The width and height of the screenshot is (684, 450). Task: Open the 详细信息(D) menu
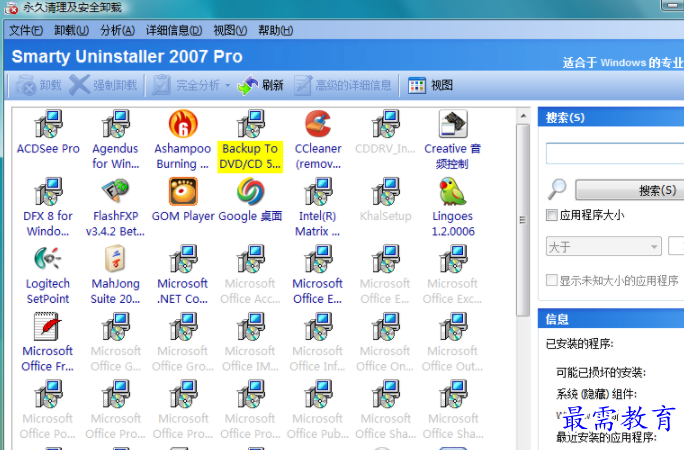[174, 31]
